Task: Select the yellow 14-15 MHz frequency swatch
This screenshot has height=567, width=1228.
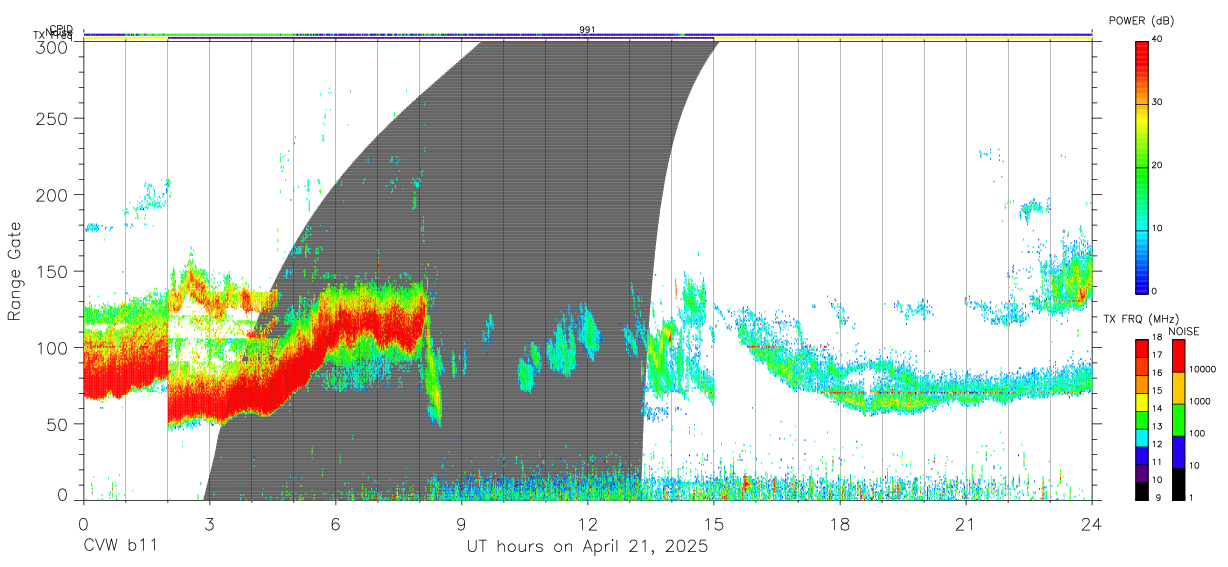Action: [x=1142, y=402]
